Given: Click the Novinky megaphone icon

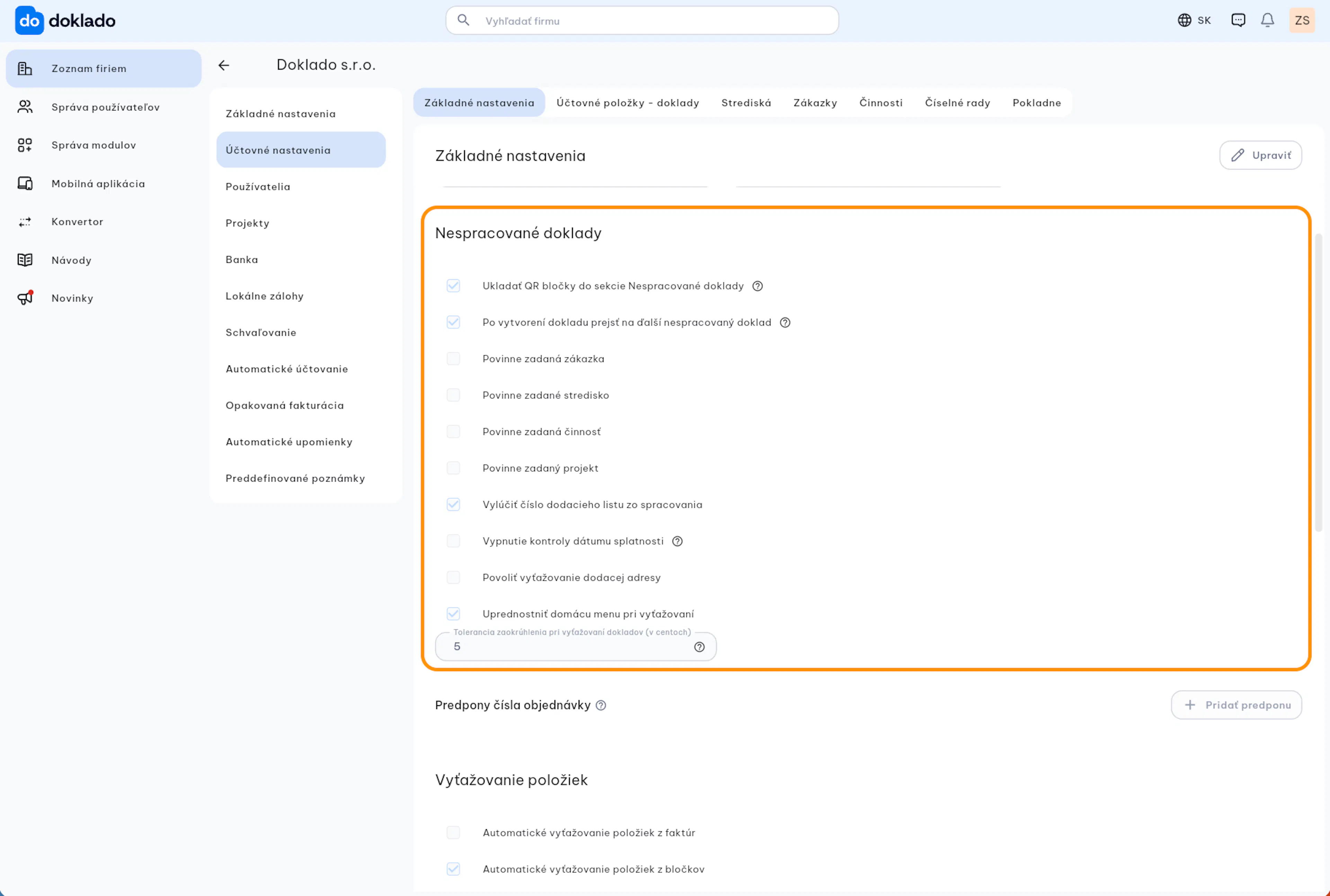Looking at the screenshot, I should [x=25, y=298].
